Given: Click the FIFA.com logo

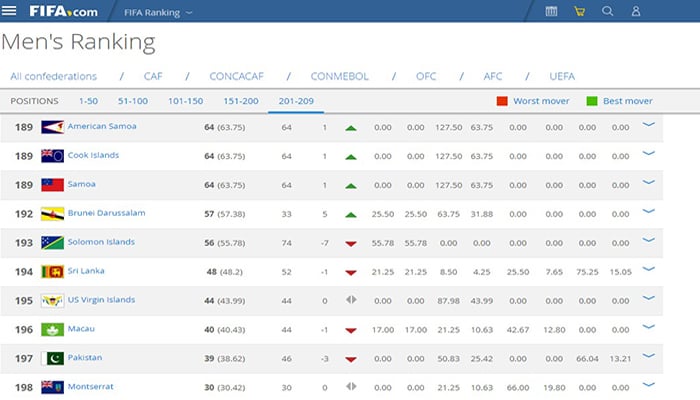Looking at the screenshot, I should coord(63,11).
